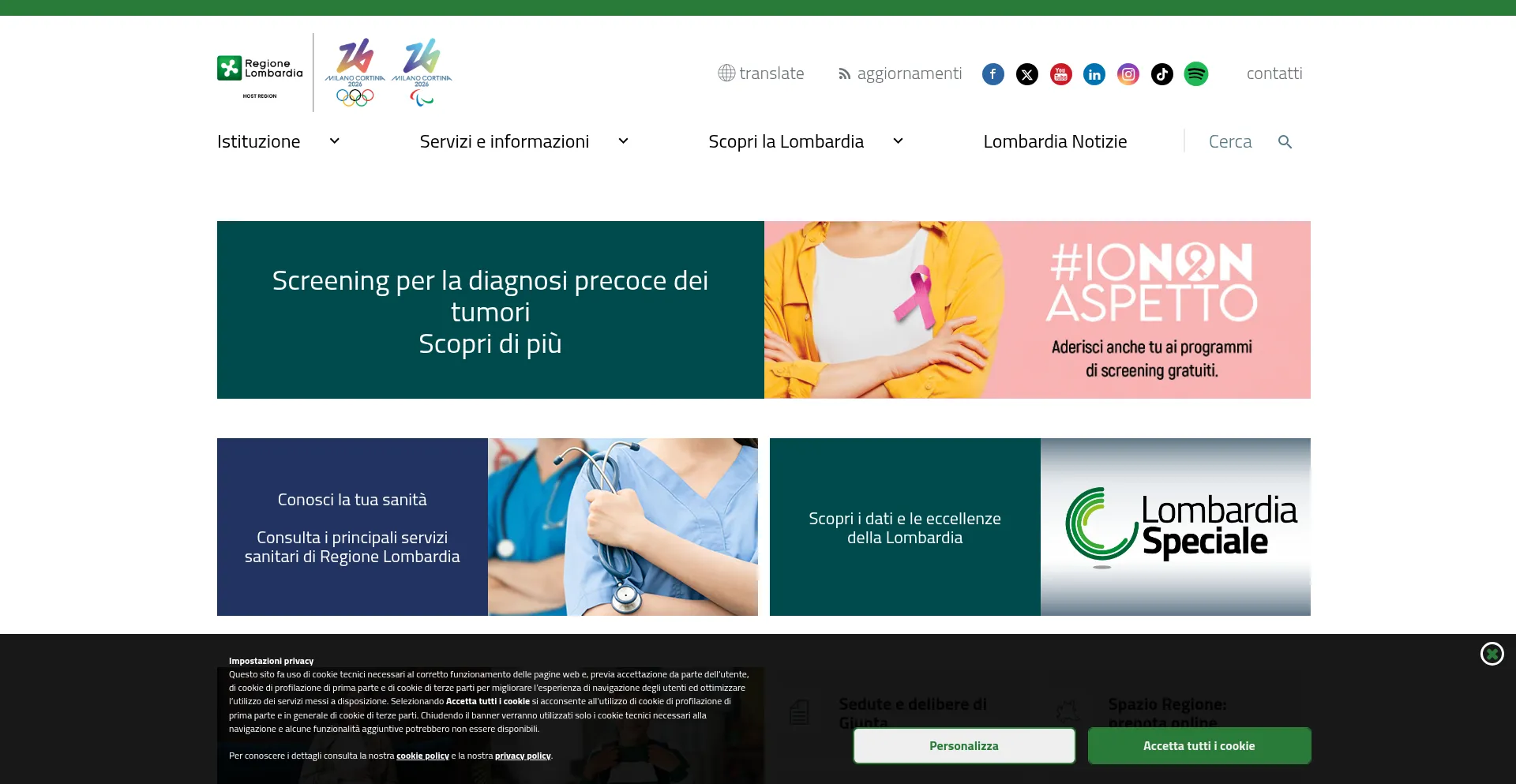Open the Instagram social icon
1516x784 pixels.
coord(1128,74)
